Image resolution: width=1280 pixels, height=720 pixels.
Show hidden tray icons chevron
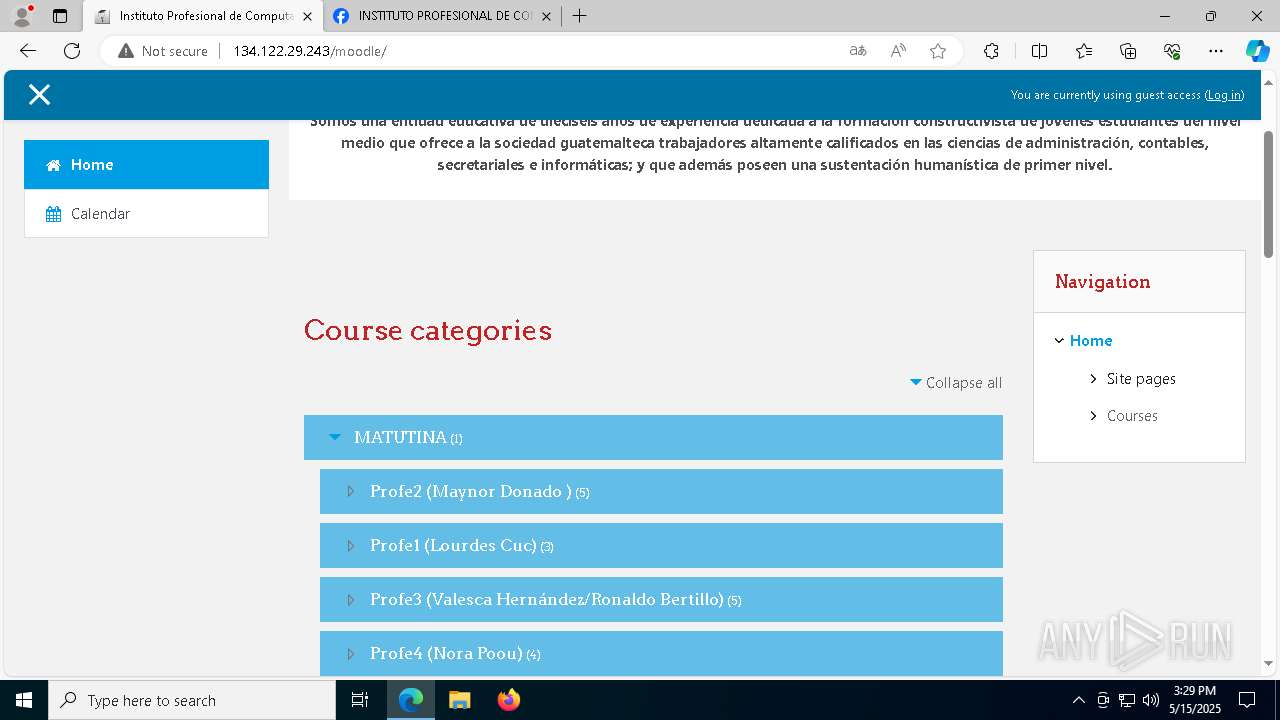[1078, 700]
